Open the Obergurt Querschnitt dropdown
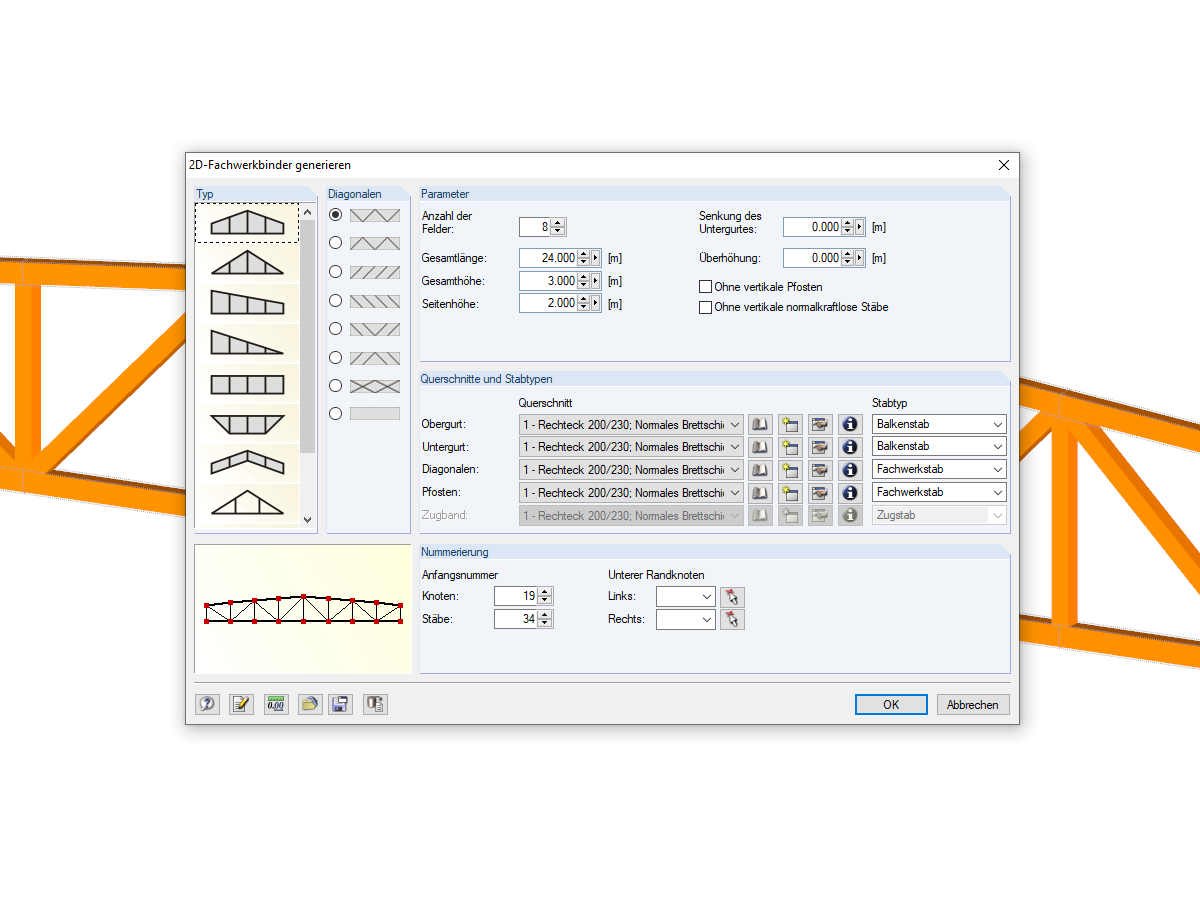The height and width of the screenshot is (900, 1200). point(631,424)
